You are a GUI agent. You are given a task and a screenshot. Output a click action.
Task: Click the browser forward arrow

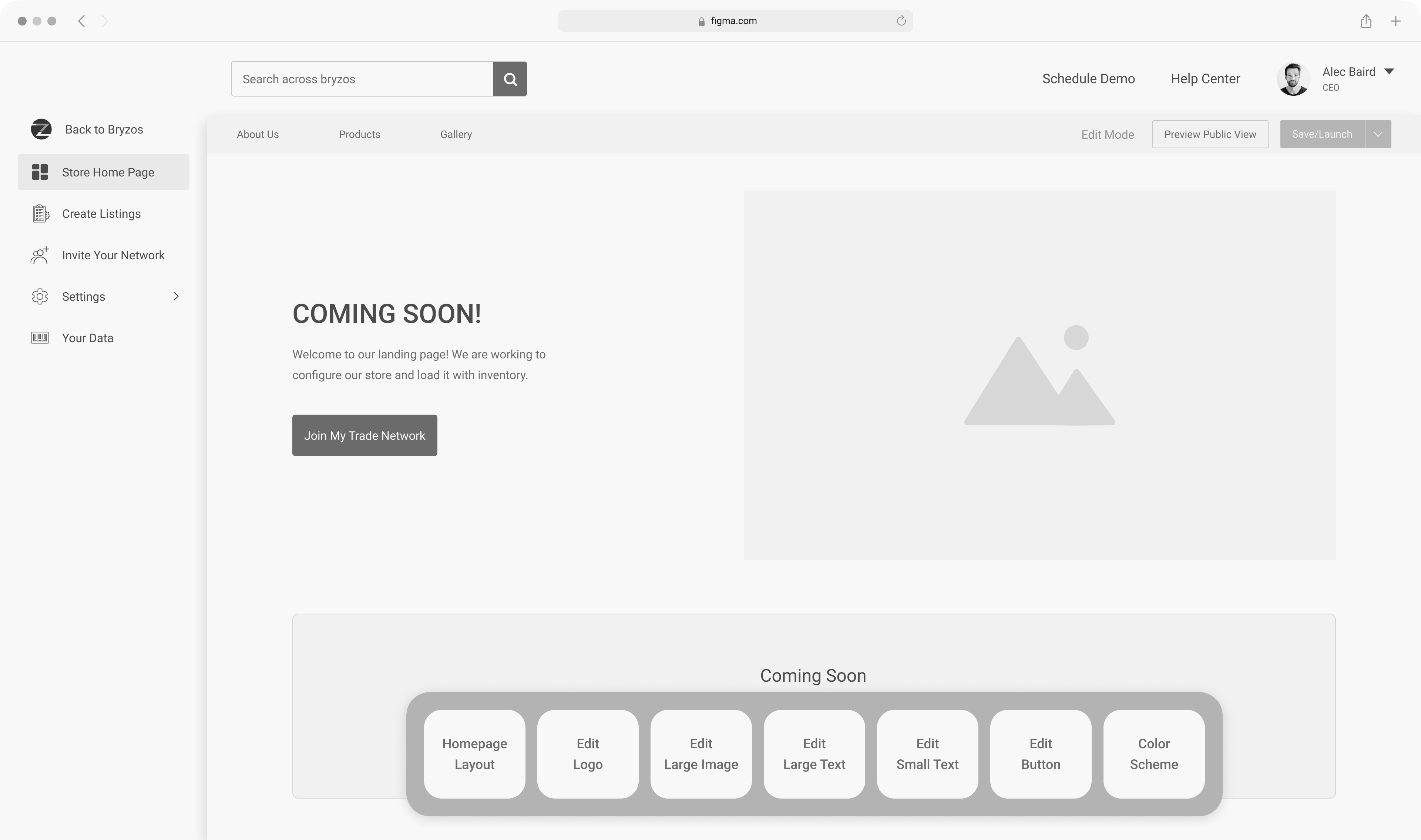105,21
